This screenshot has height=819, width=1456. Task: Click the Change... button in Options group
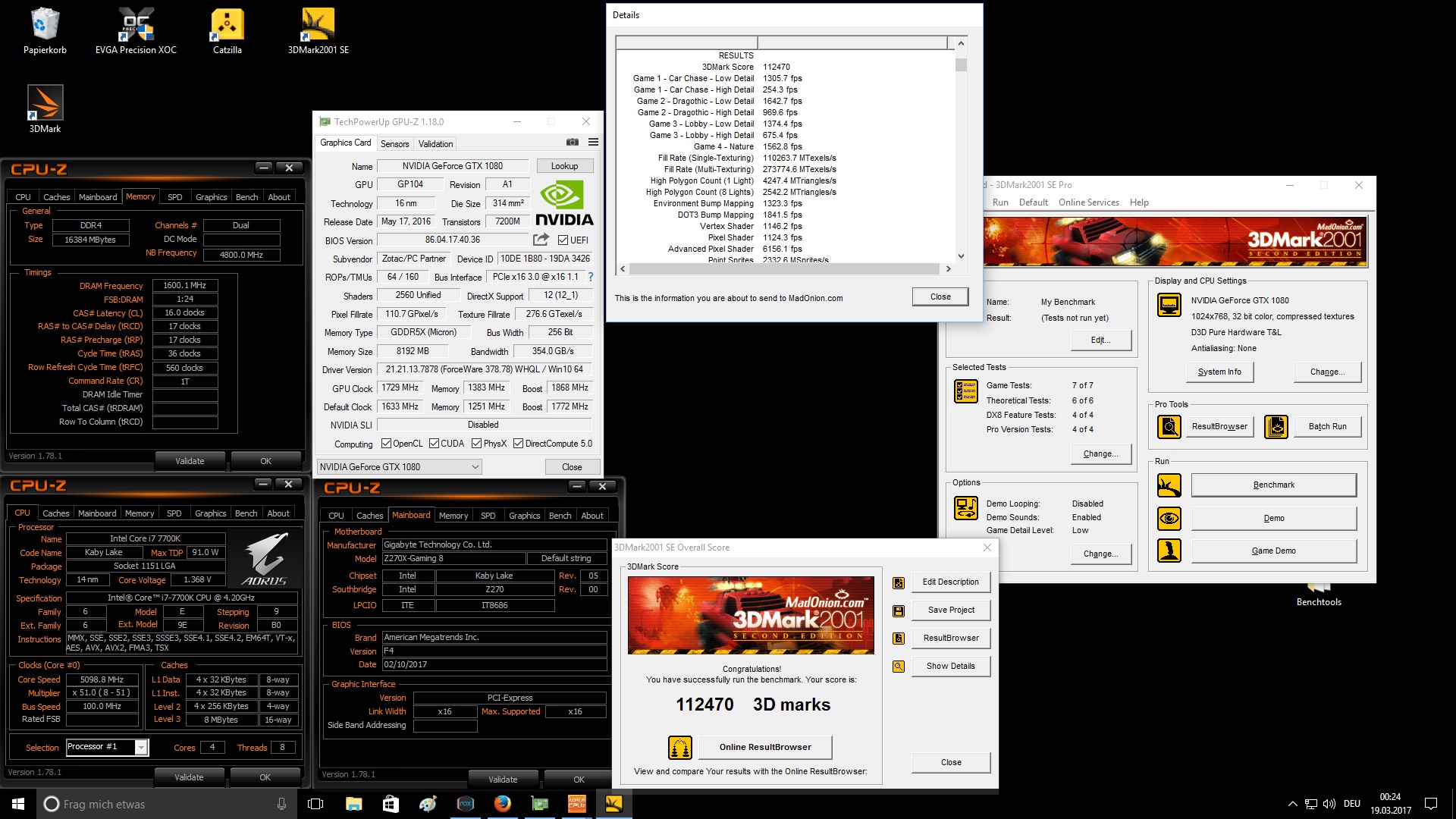(x=1100, y=554)
